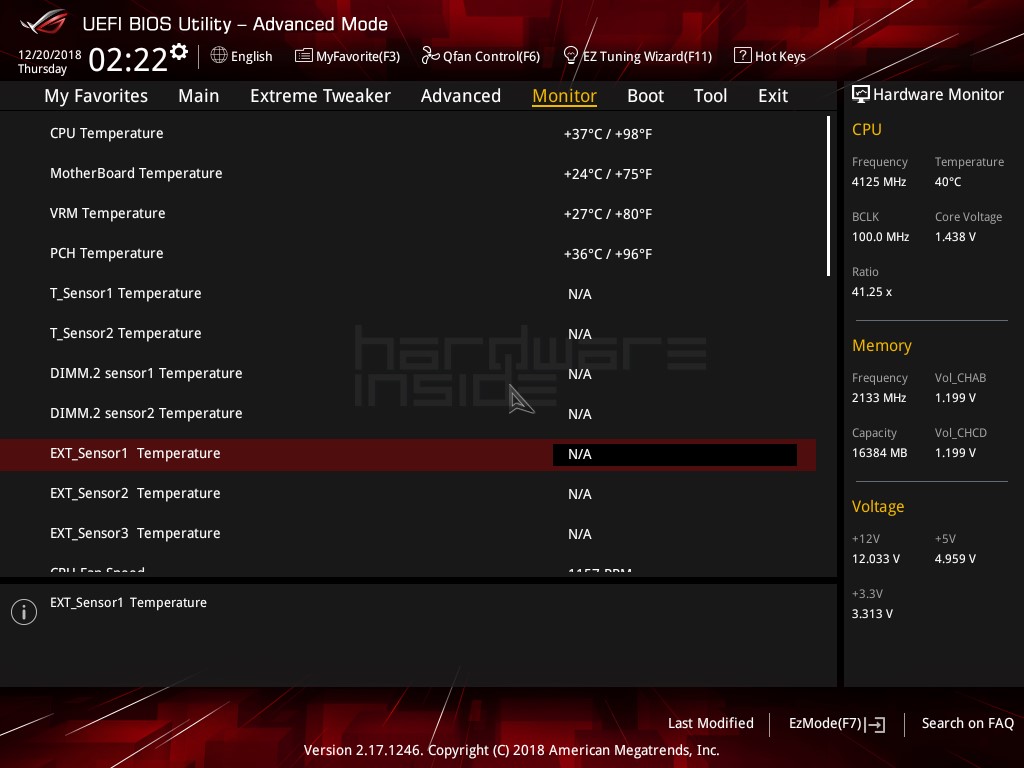Click the 41.25 x Ratio value
Viewport: 1024px width, 768px height.
(872, 292)
